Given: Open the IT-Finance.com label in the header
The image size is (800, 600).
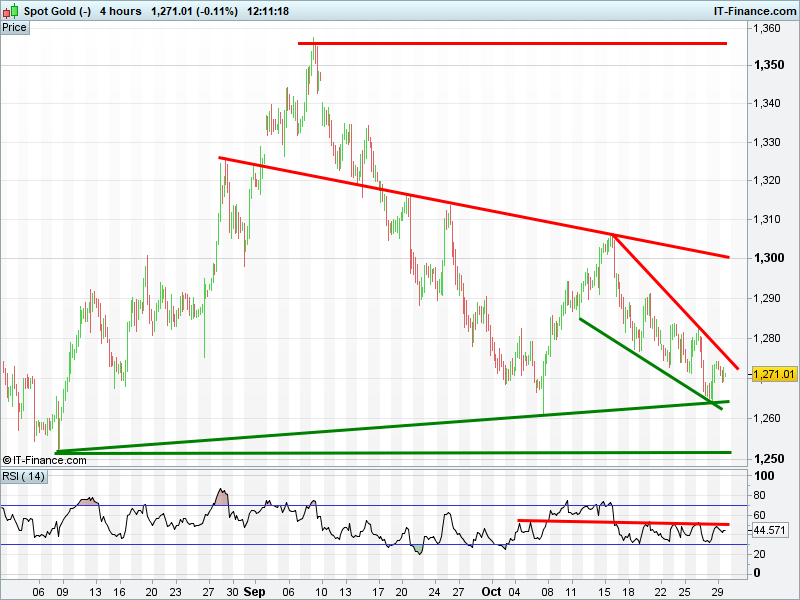Looking at the screenshot, I should click(x=755, y=11).
